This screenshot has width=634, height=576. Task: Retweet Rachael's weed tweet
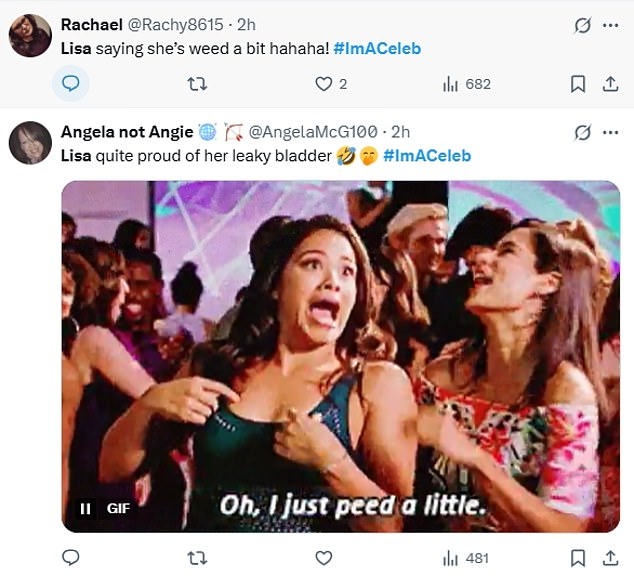[197, 84]
